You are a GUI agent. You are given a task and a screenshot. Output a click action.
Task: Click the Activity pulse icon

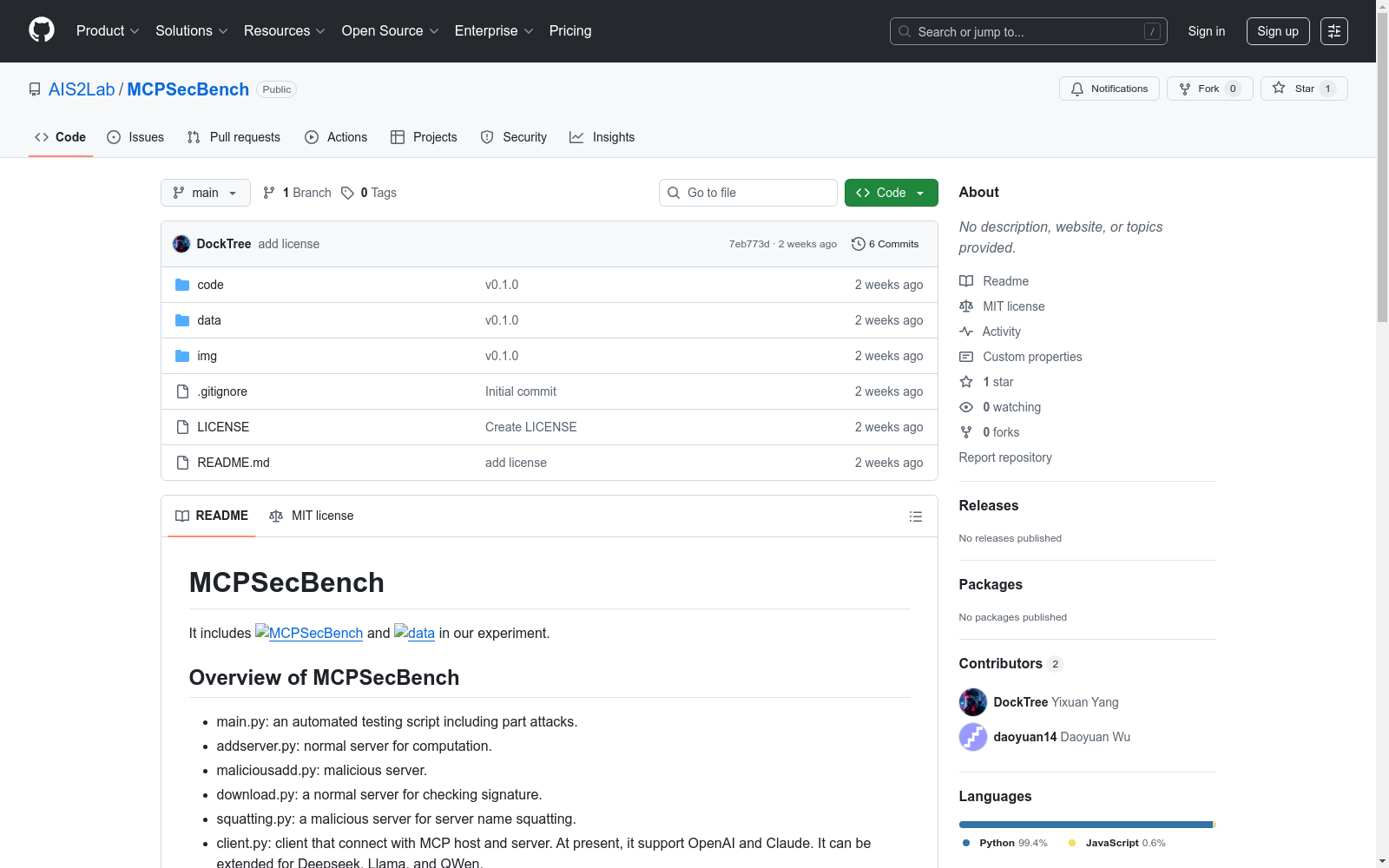tap(966, 332)
